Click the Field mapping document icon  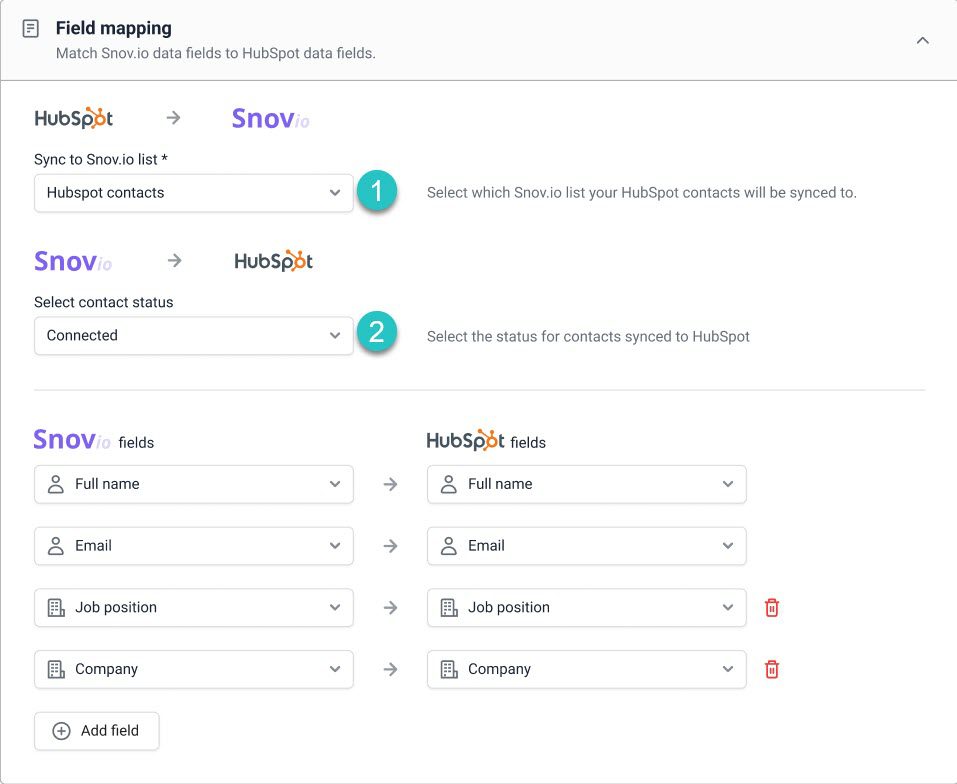point(31,28)
